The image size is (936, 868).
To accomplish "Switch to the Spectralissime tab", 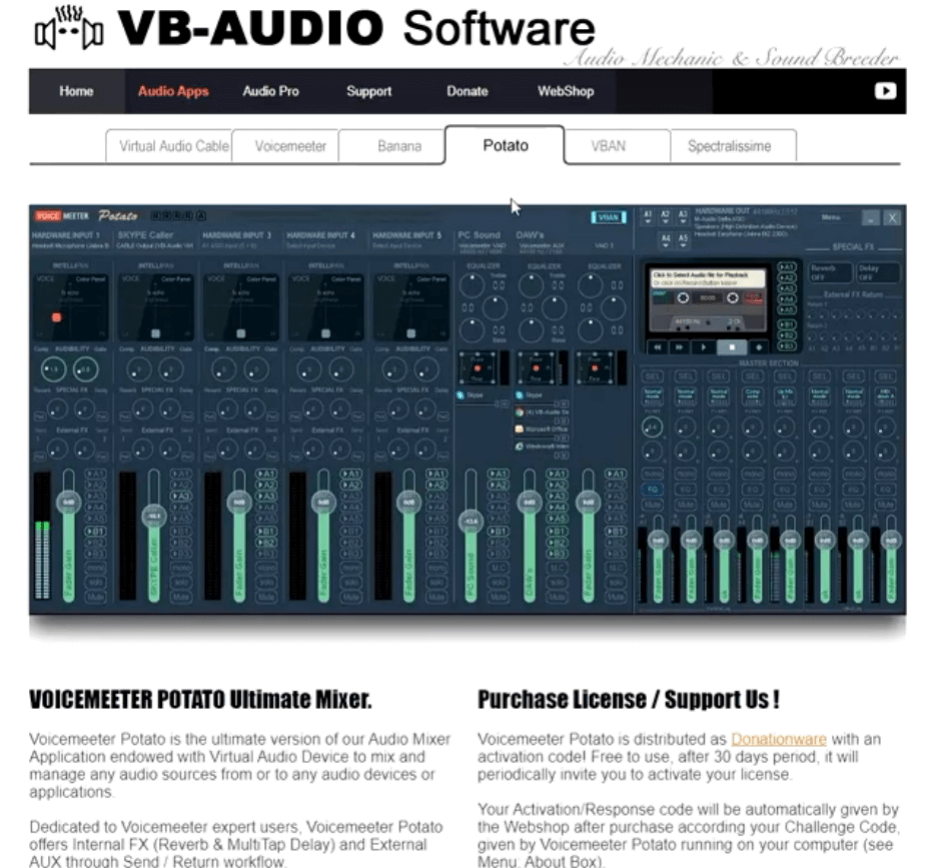I will coord(734,146).
